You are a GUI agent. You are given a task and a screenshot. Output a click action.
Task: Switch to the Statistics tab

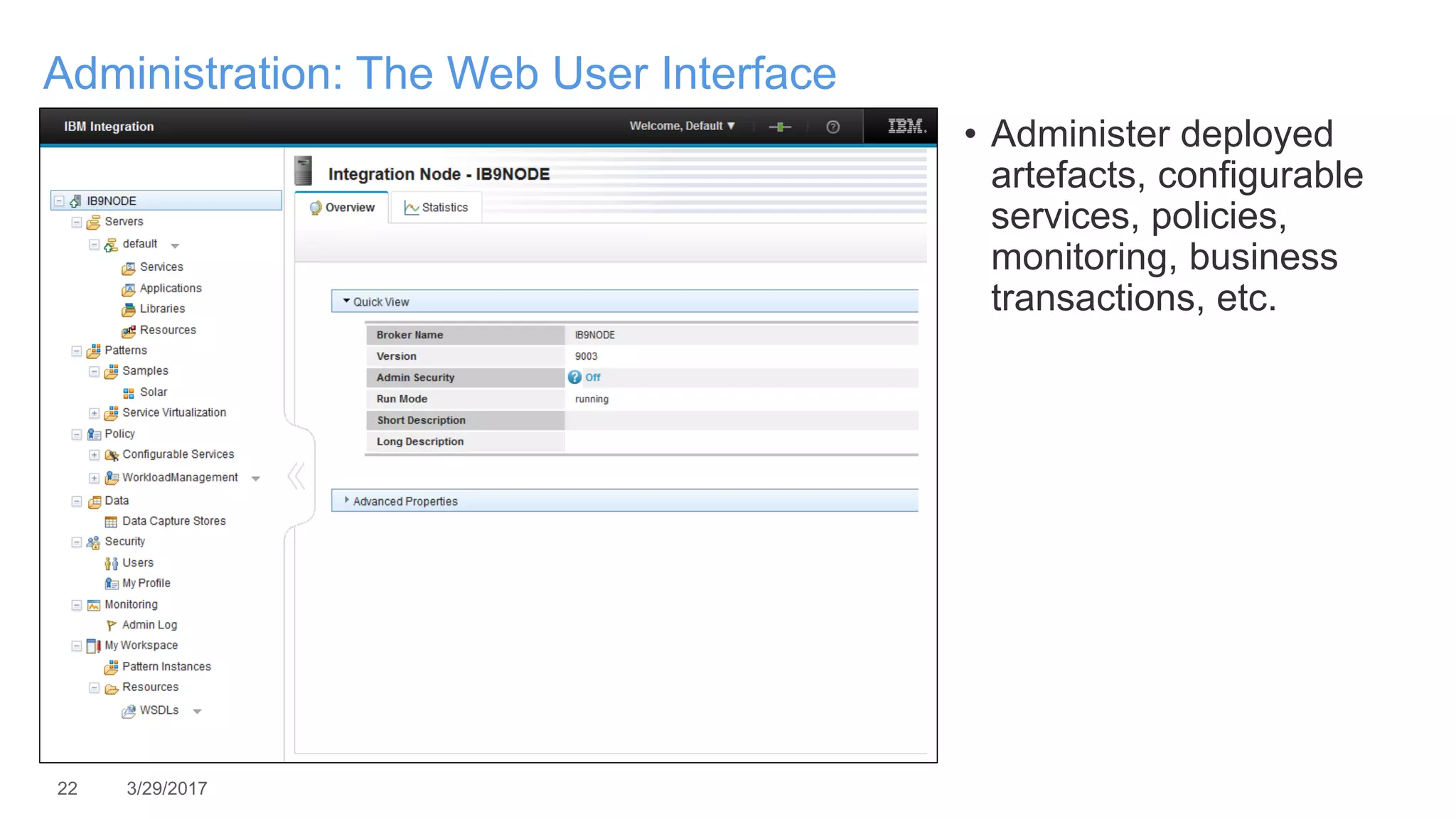tap(437, 208)
